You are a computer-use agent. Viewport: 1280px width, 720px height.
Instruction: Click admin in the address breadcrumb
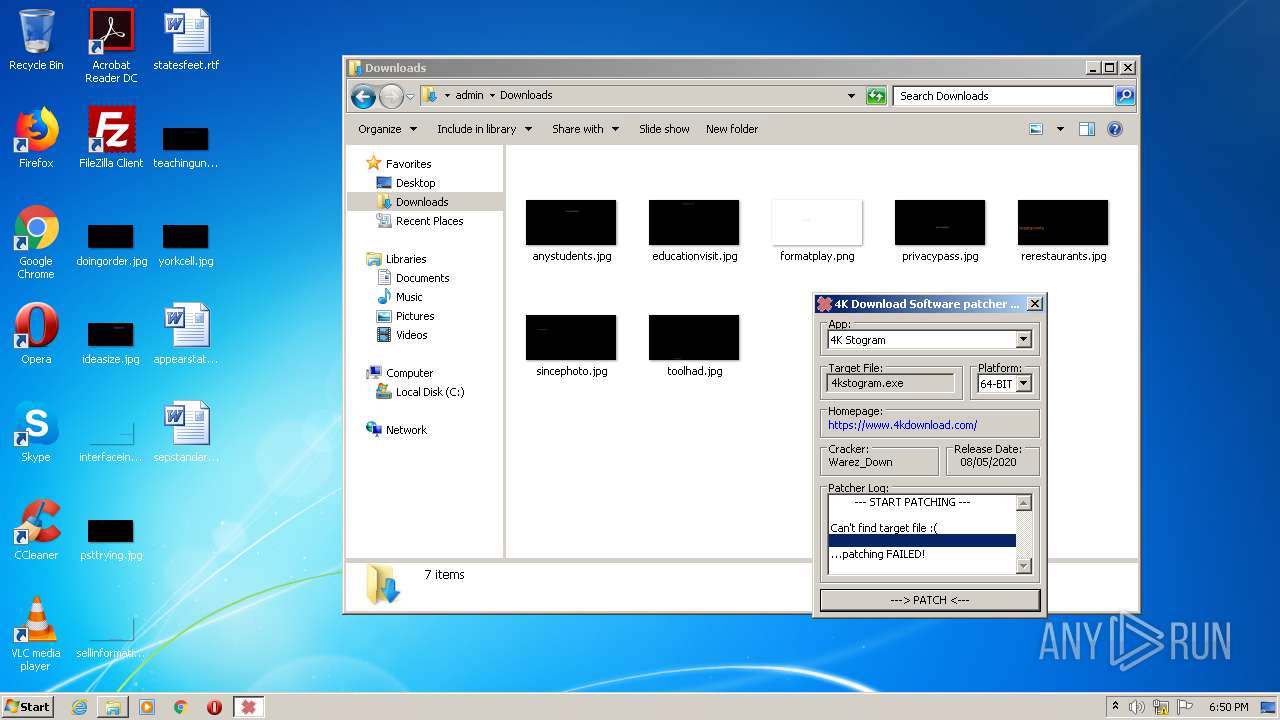point(469,96)
